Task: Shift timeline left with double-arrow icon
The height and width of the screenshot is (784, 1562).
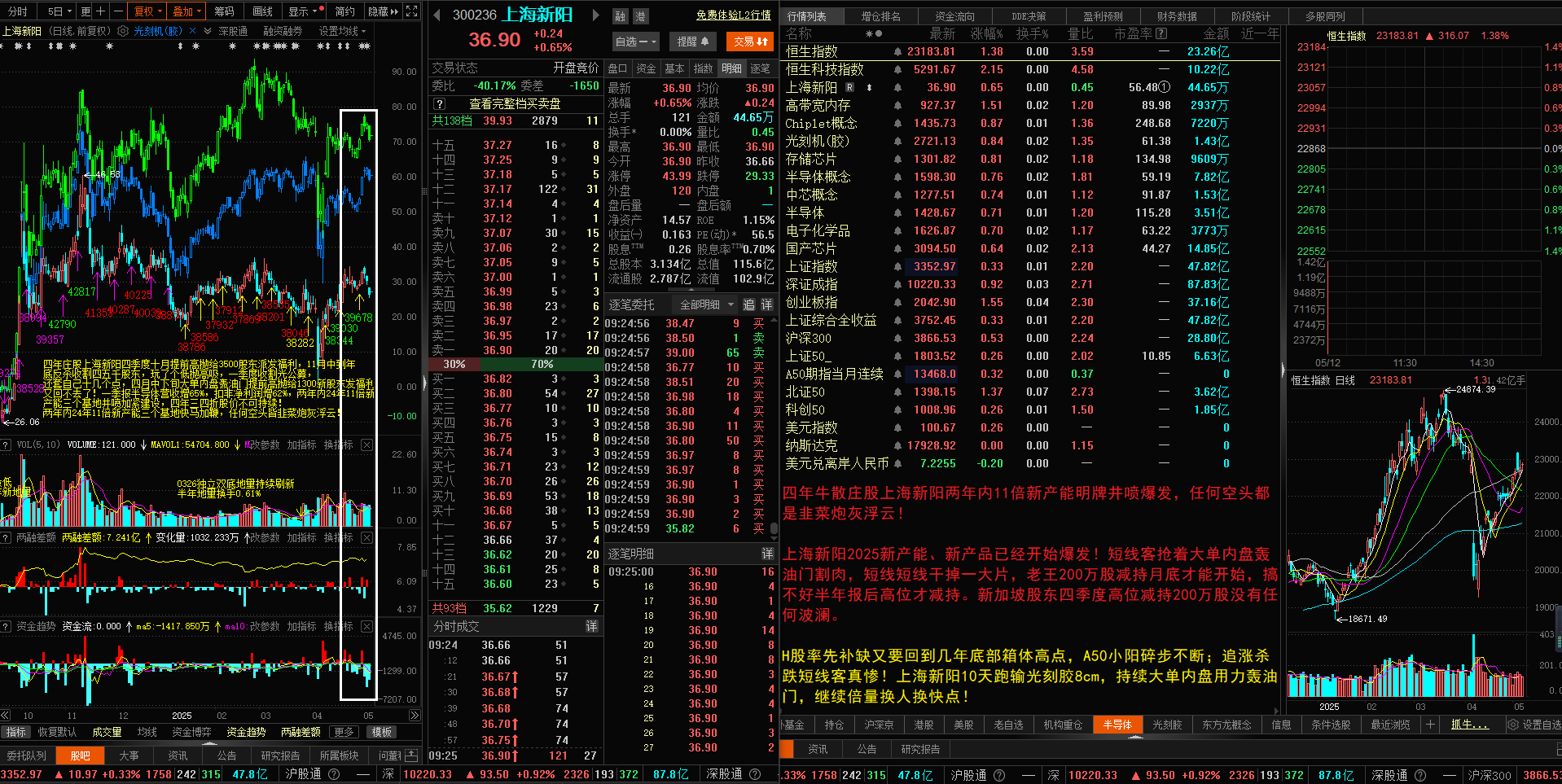Action: [7, 715]
